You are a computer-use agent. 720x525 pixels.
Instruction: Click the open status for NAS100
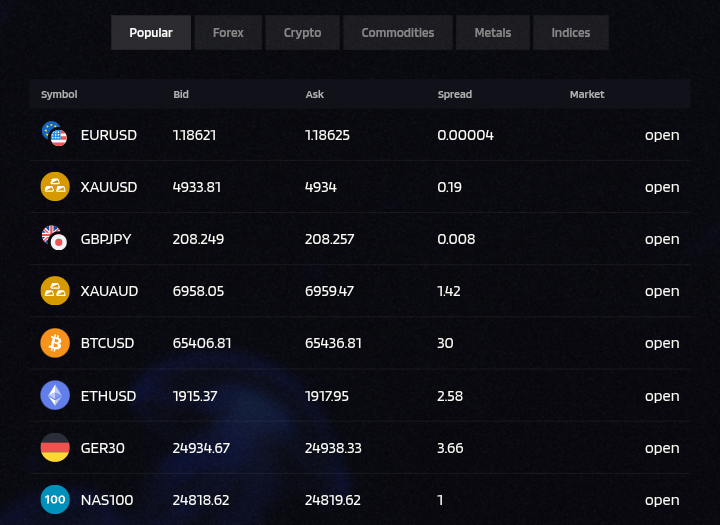pyautogui.click(x=661, y=500)
